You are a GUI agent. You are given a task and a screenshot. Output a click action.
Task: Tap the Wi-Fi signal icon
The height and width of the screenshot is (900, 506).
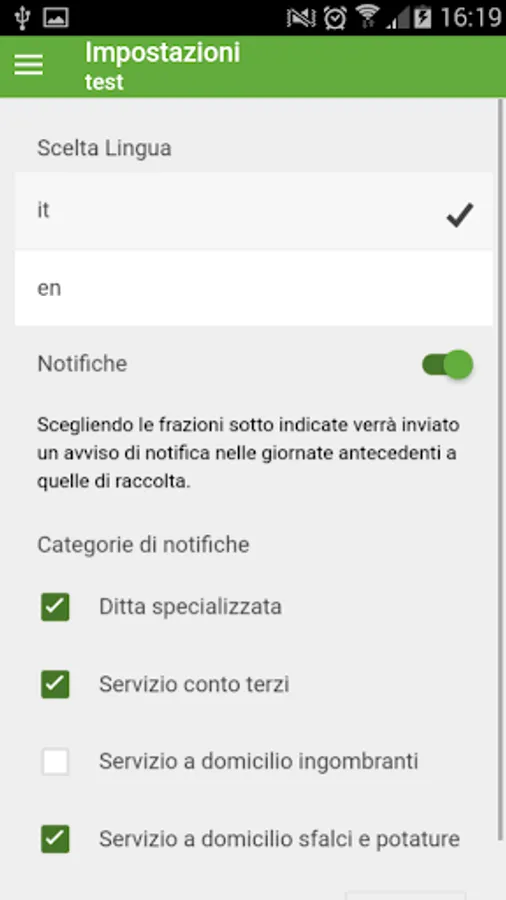pos(367,17)
